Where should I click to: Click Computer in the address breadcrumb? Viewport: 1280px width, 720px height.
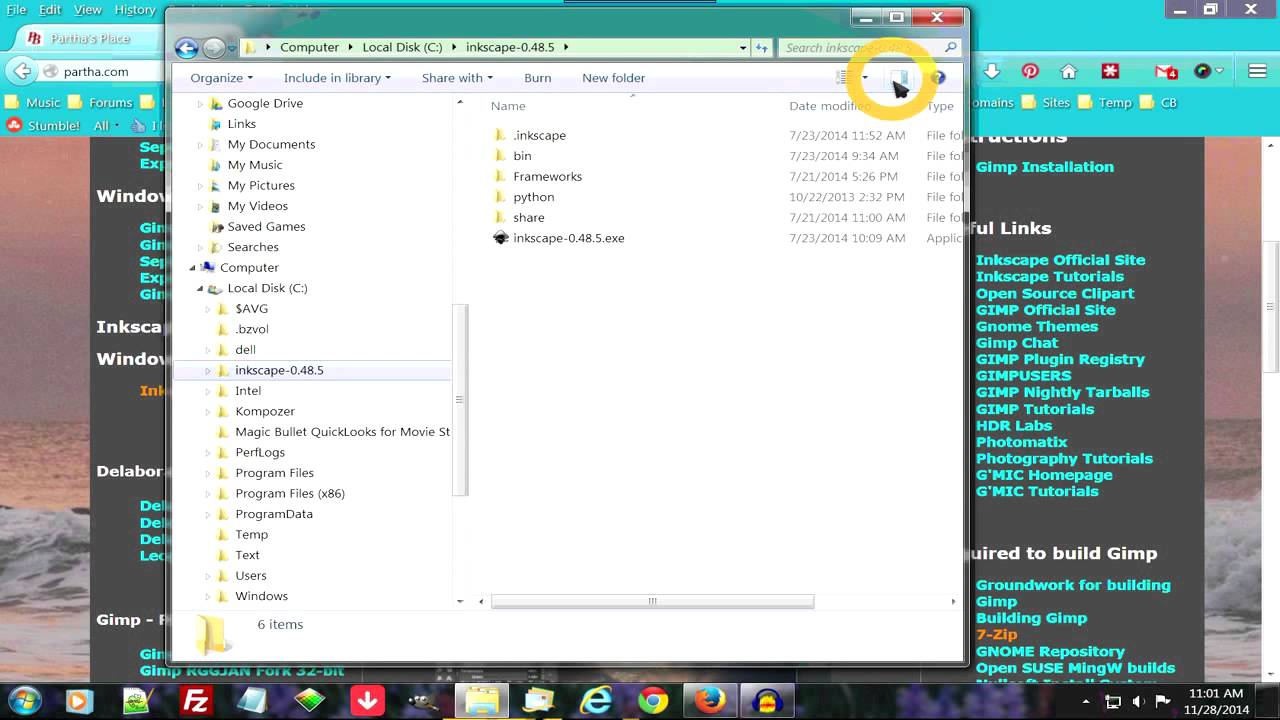tap(309, 47)
